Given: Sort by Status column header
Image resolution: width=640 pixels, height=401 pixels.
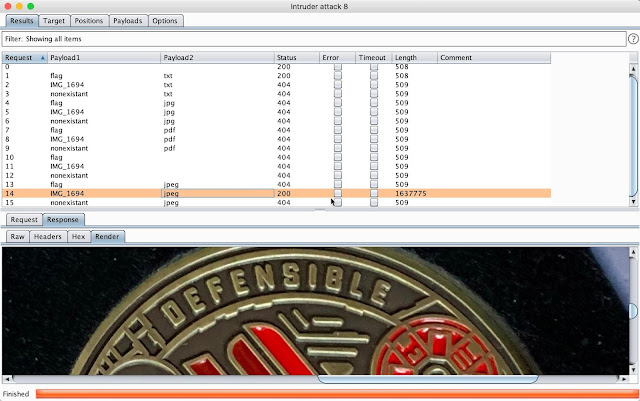Looking at the screenshot, I should 297,58.
